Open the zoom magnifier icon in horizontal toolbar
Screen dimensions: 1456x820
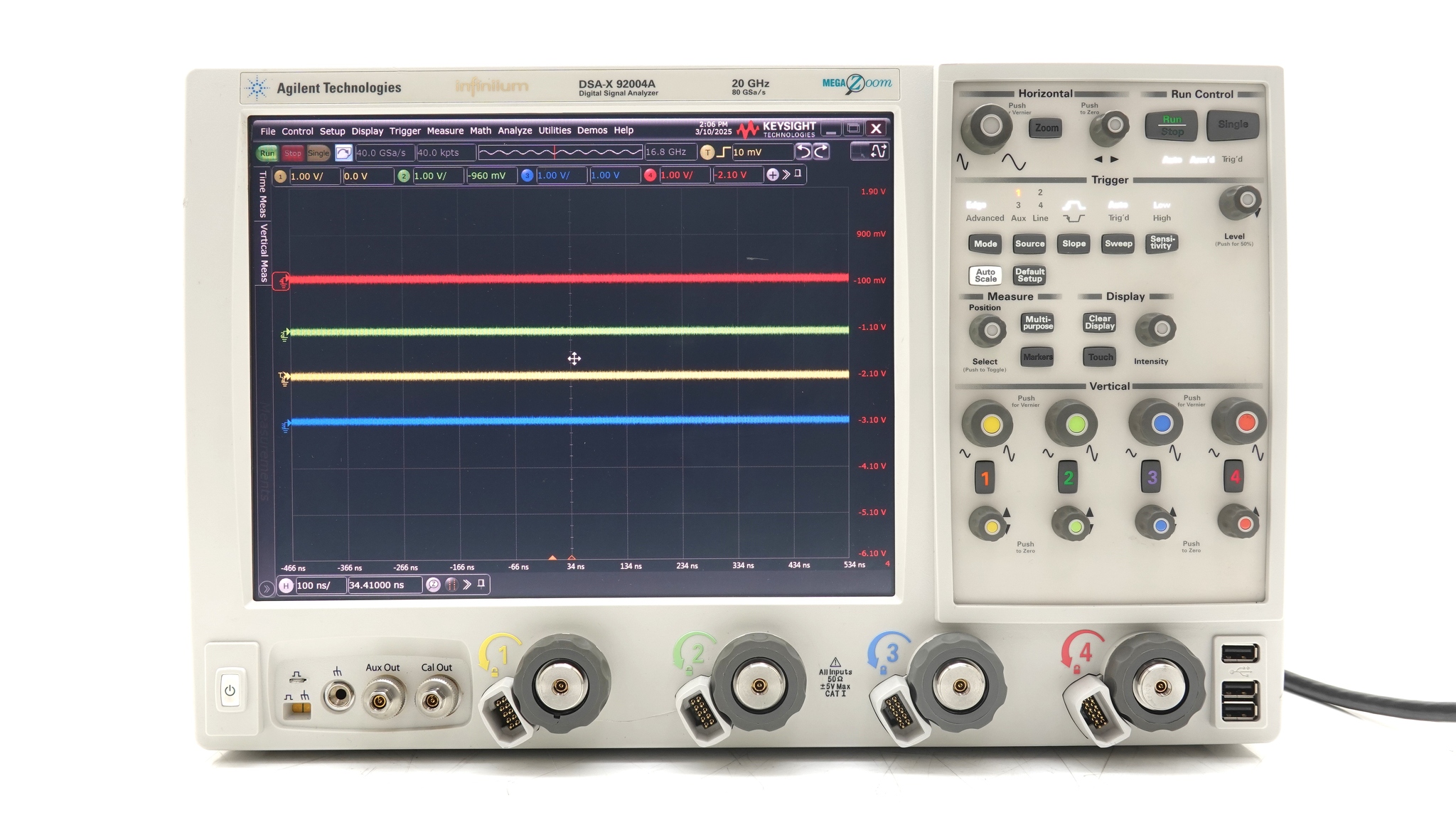(x=433, y=585)
